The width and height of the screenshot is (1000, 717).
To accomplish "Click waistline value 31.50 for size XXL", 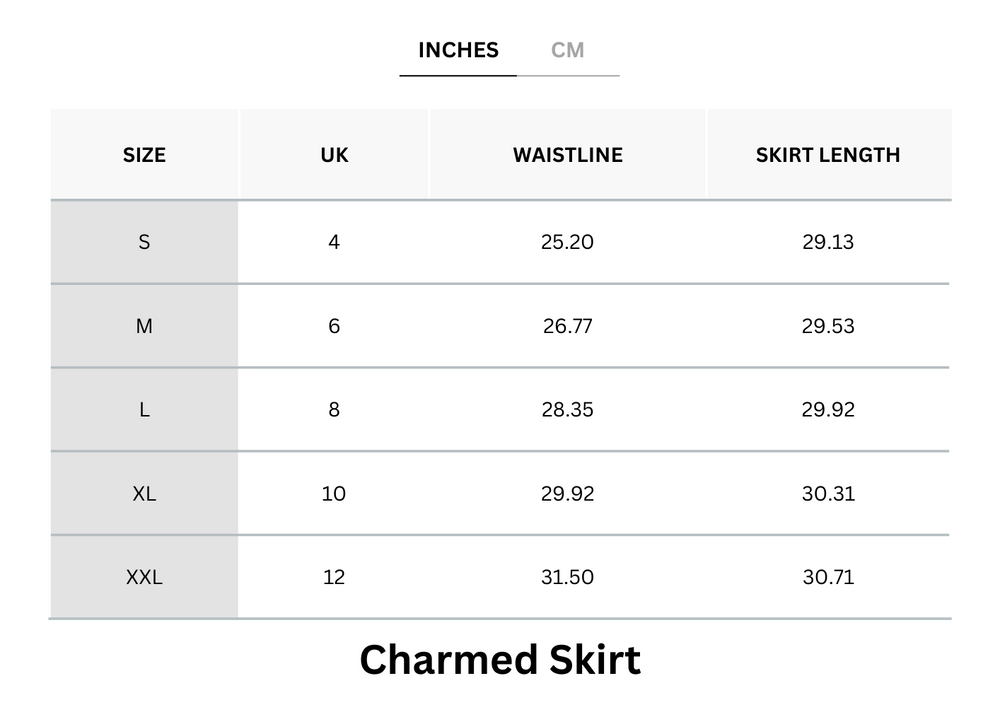I will [x=568, y=577].
